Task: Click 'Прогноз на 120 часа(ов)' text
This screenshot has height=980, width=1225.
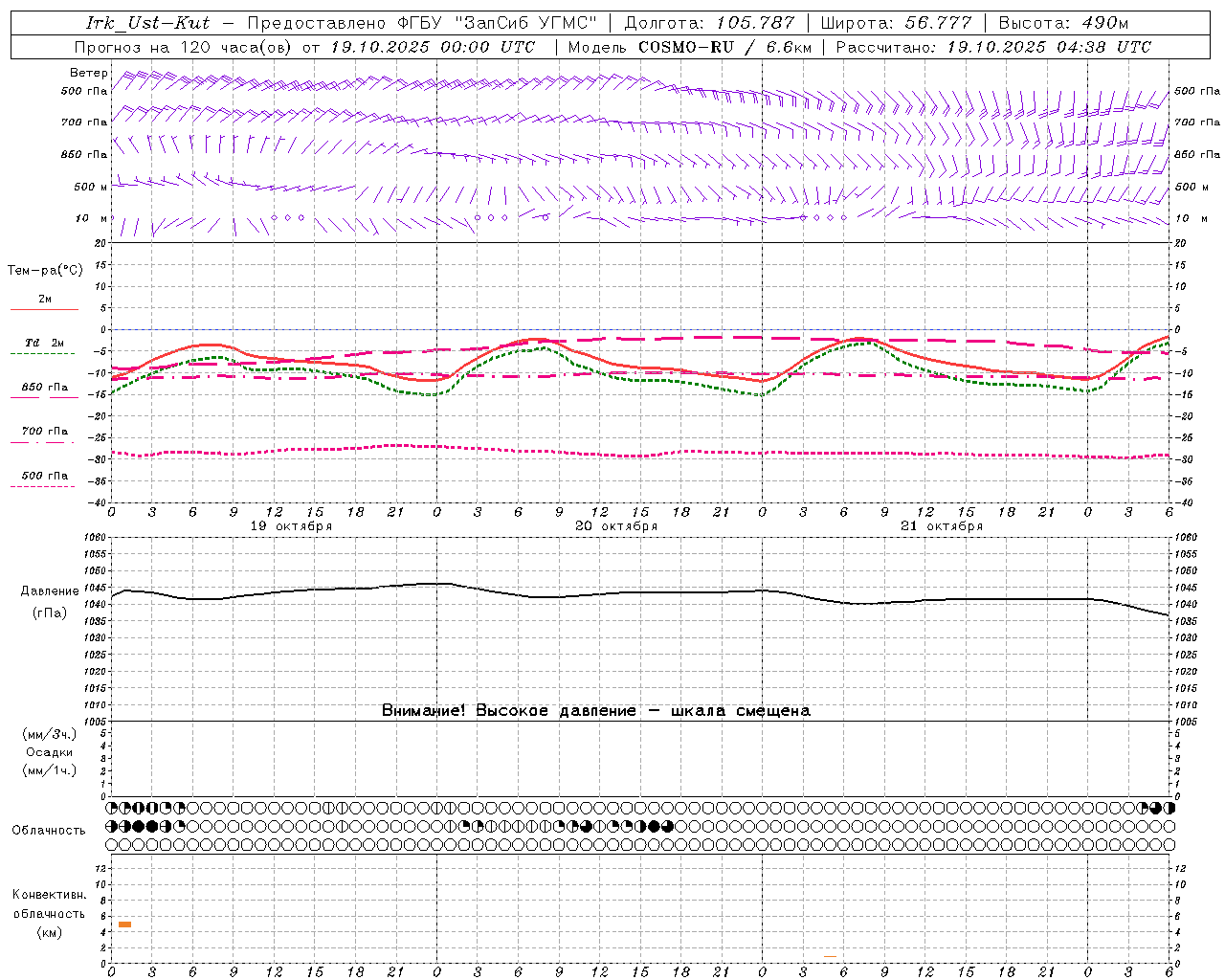Action: [185, 47]
